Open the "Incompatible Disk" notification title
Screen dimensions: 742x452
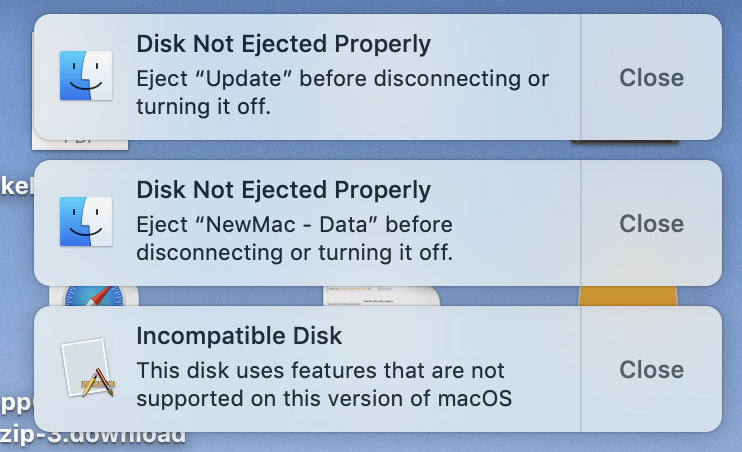click(x=239, y=336)
